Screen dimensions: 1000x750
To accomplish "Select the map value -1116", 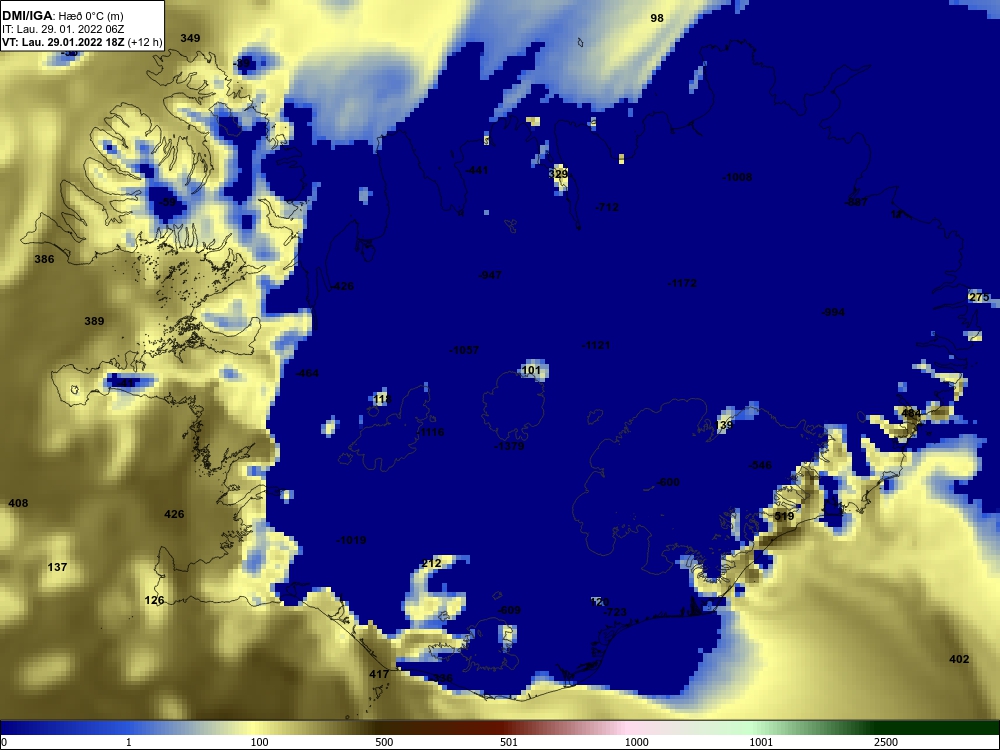I will coord(430,432).
